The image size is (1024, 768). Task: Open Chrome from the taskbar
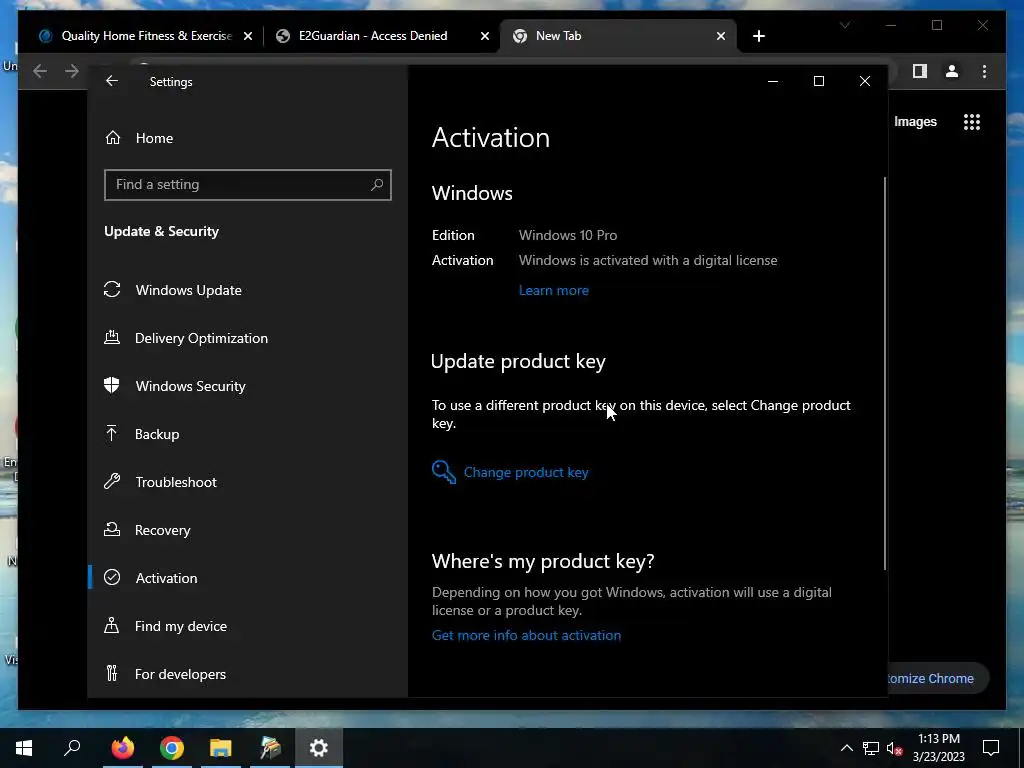[172, 748]
